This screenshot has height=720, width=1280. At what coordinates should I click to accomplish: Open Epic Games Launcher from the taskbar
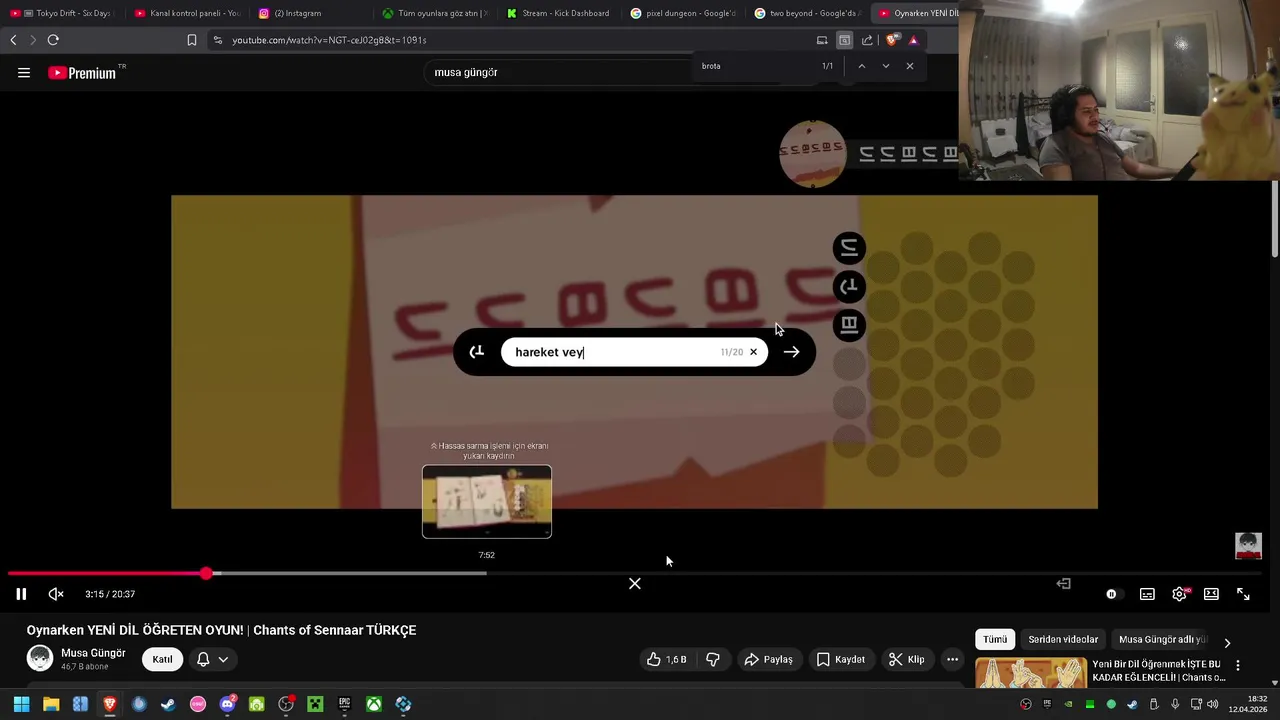pyautogui.click(x=344, y=704)
